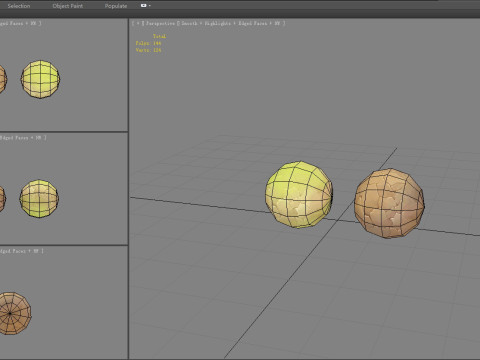This screenshot has height=360, width=480.
Task: Open the Object Paint ribbon tab
Action: tap(68, 6)
